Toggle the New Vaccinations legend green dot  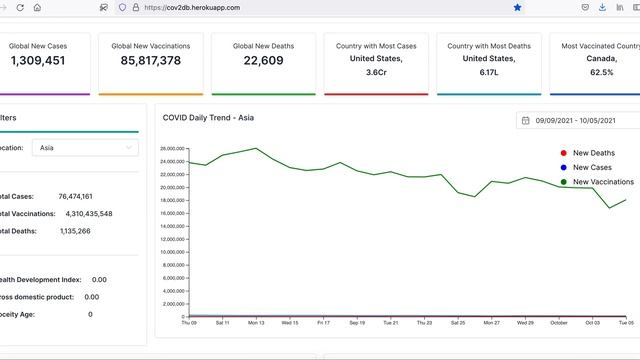click(x=564, y=182)
